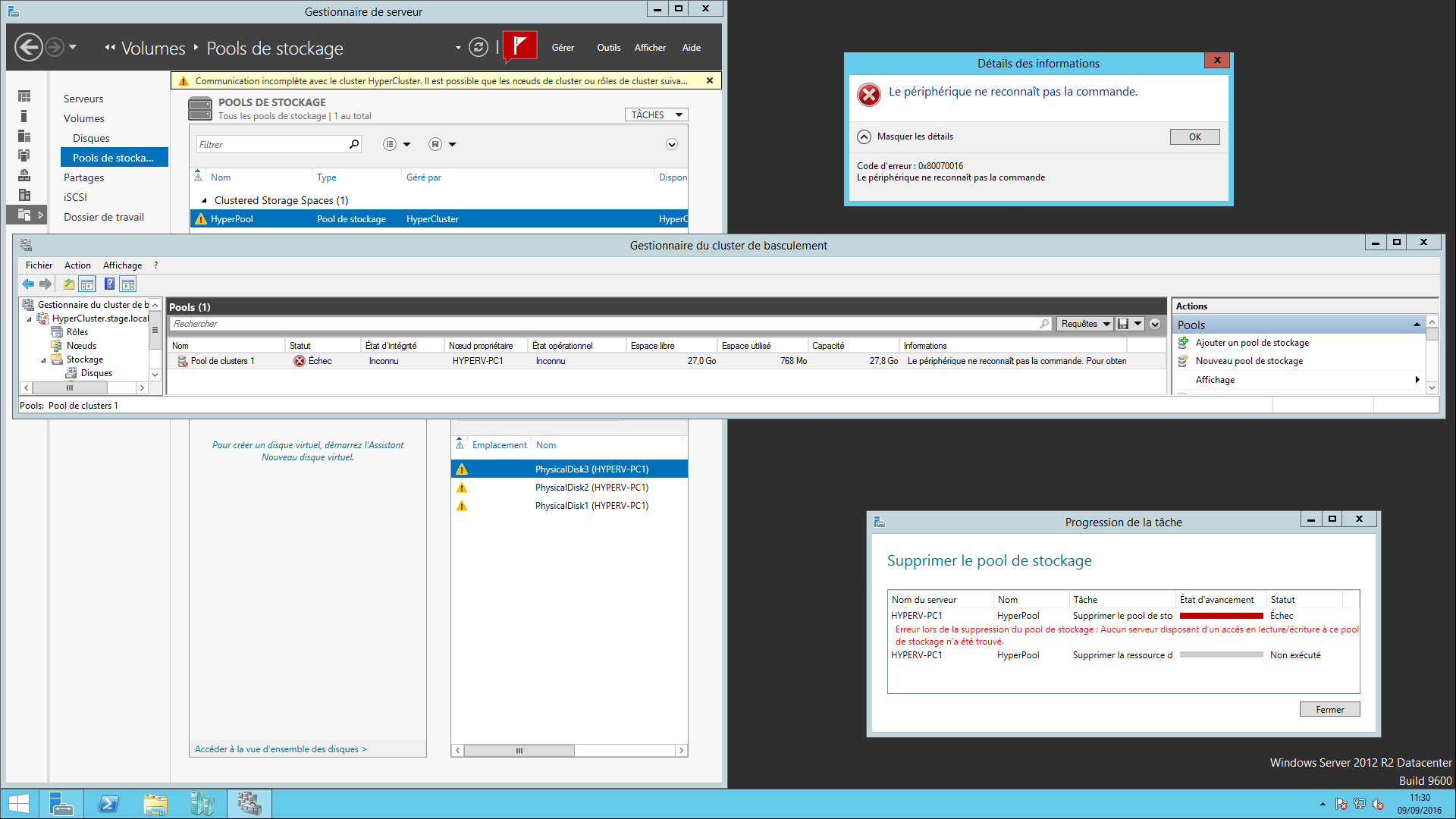Collapse the Clustered Storage Spaces group

[x=204, y=200]
